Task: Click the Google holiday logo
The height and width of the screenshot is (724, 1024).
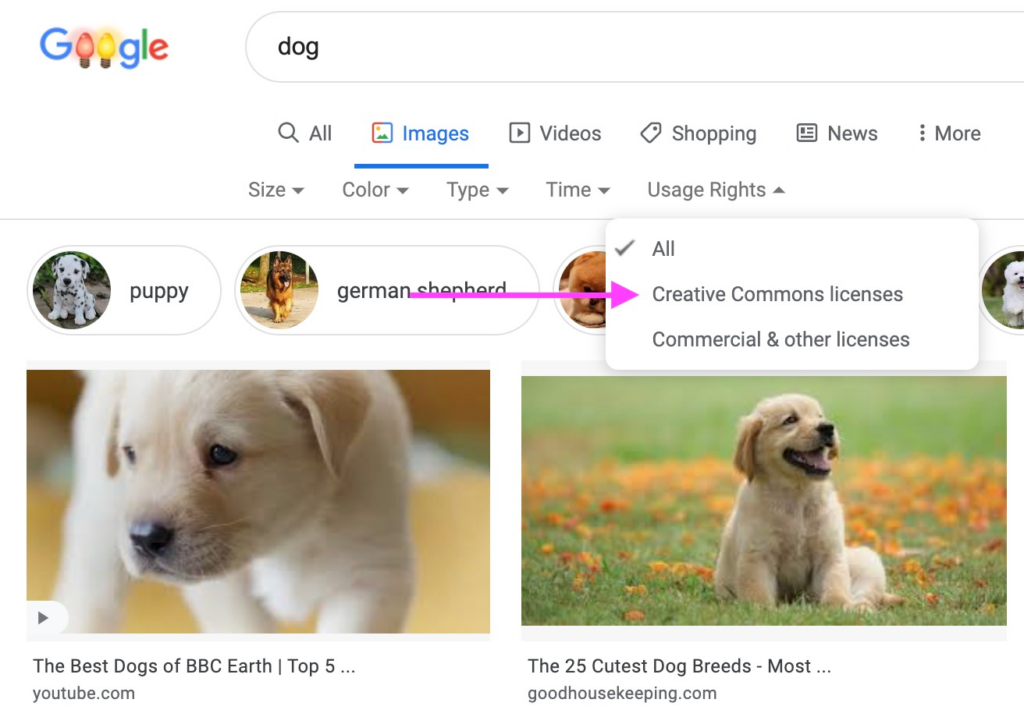Action: click(x=104, y=47)
